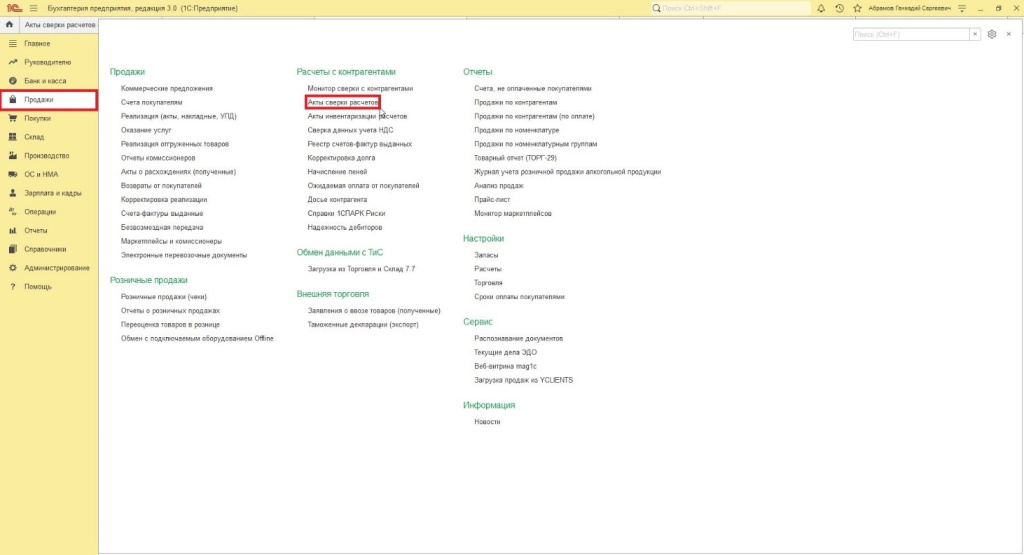Expand the service options menu near username
This screenshot has width=1024, height=555.
click(x=960, y=7)
